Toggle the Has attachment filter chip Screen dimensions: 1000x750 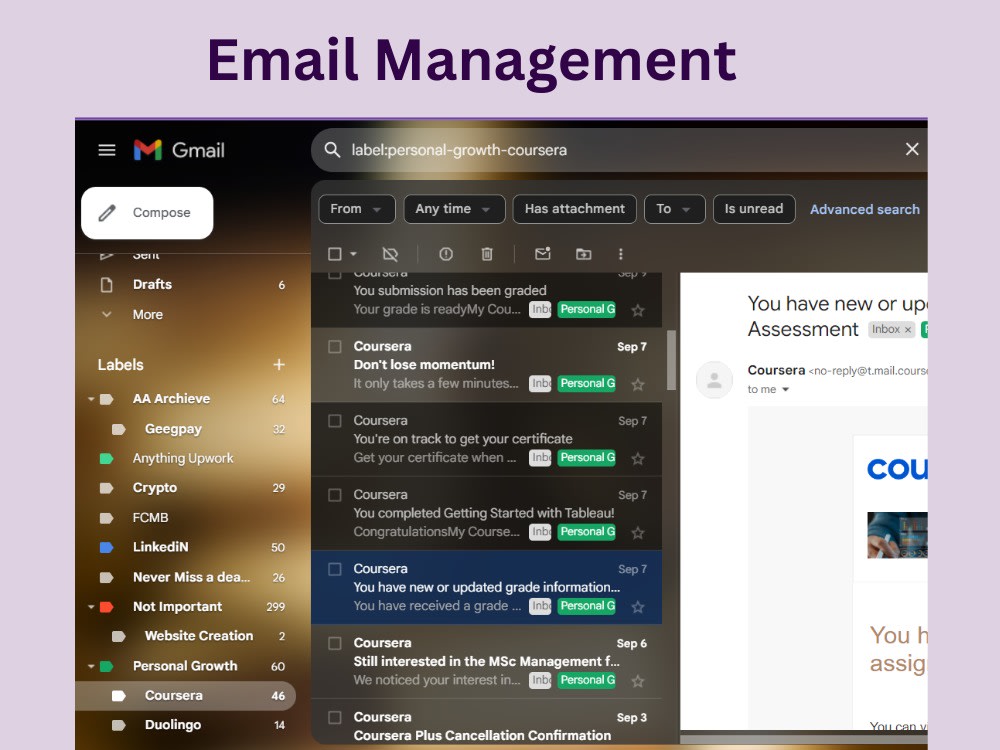[x=575, y=209]
